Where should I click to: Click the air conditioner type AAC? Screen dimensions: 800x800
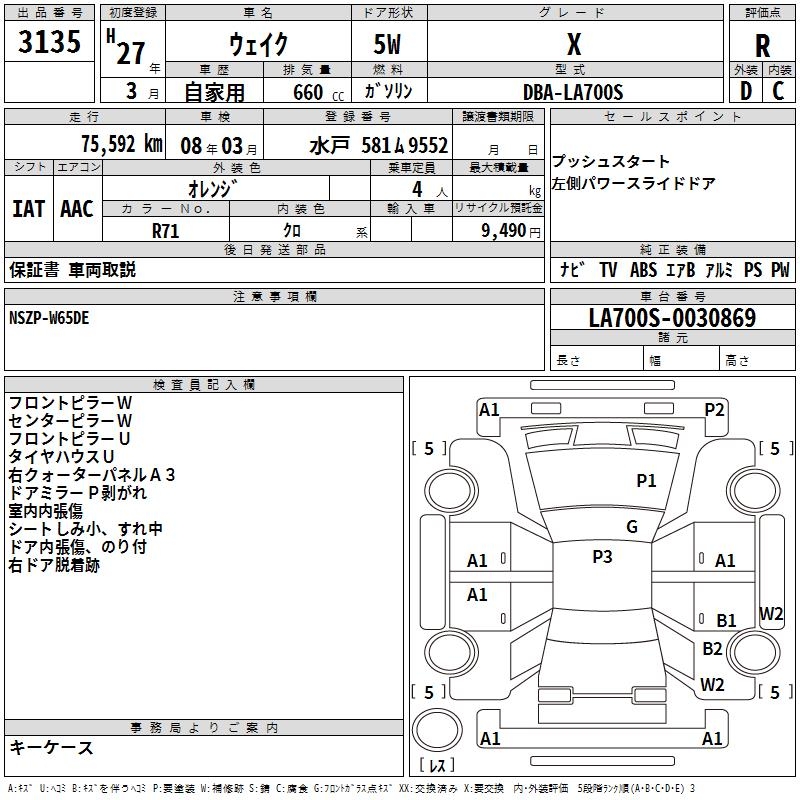[77, 209]
